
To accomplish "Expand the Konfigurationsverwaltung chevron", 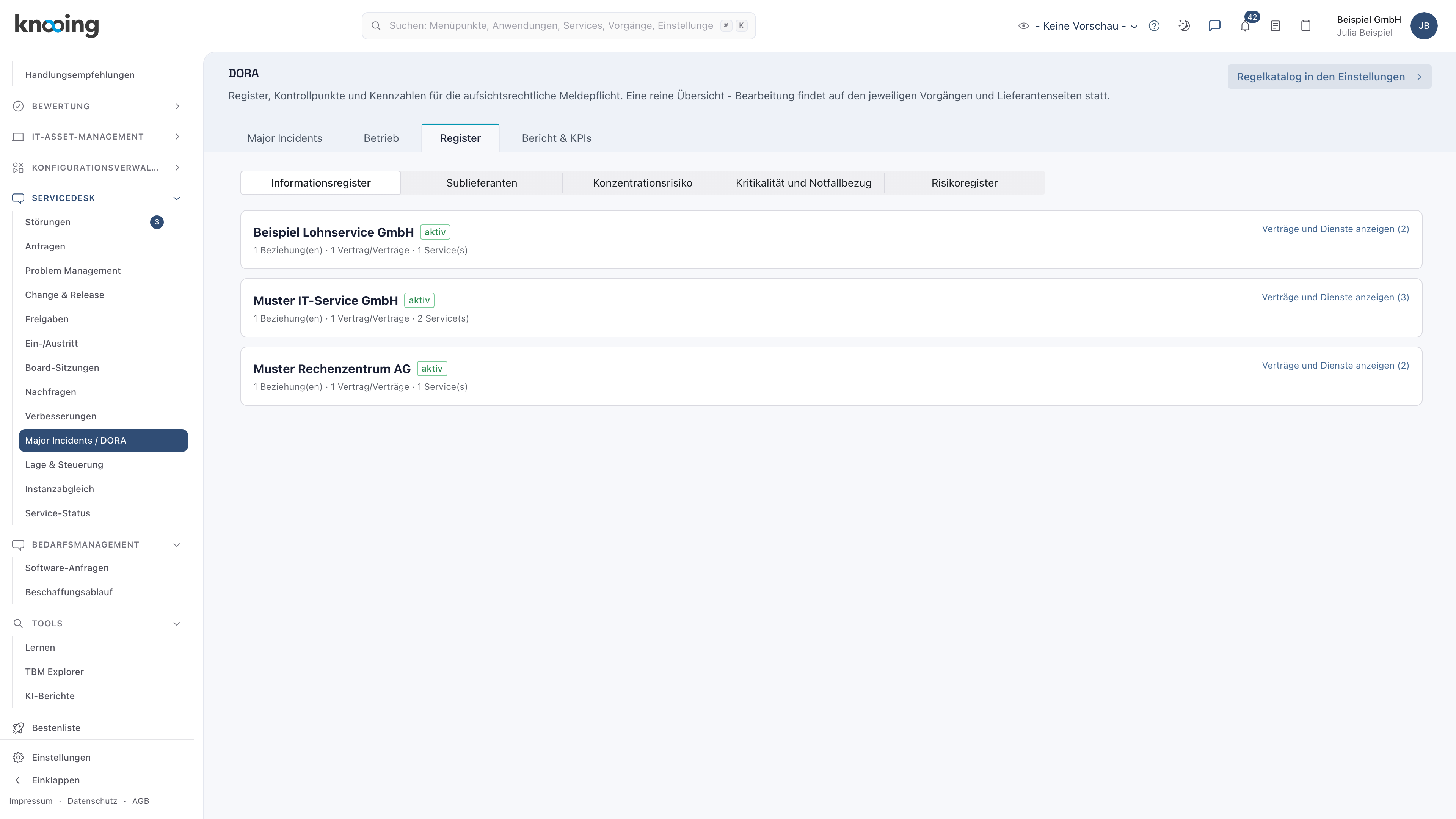I will coord(177,168).
